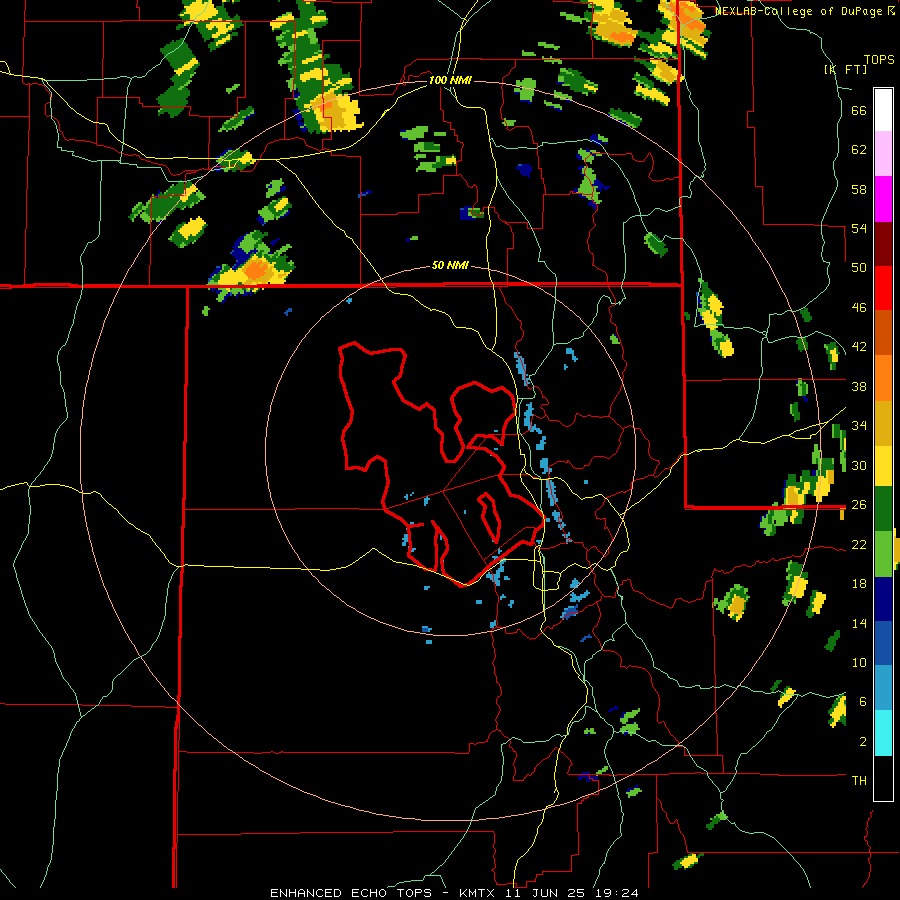Click the '50' legend value
The image size is (900, 900).
point(859,268)
